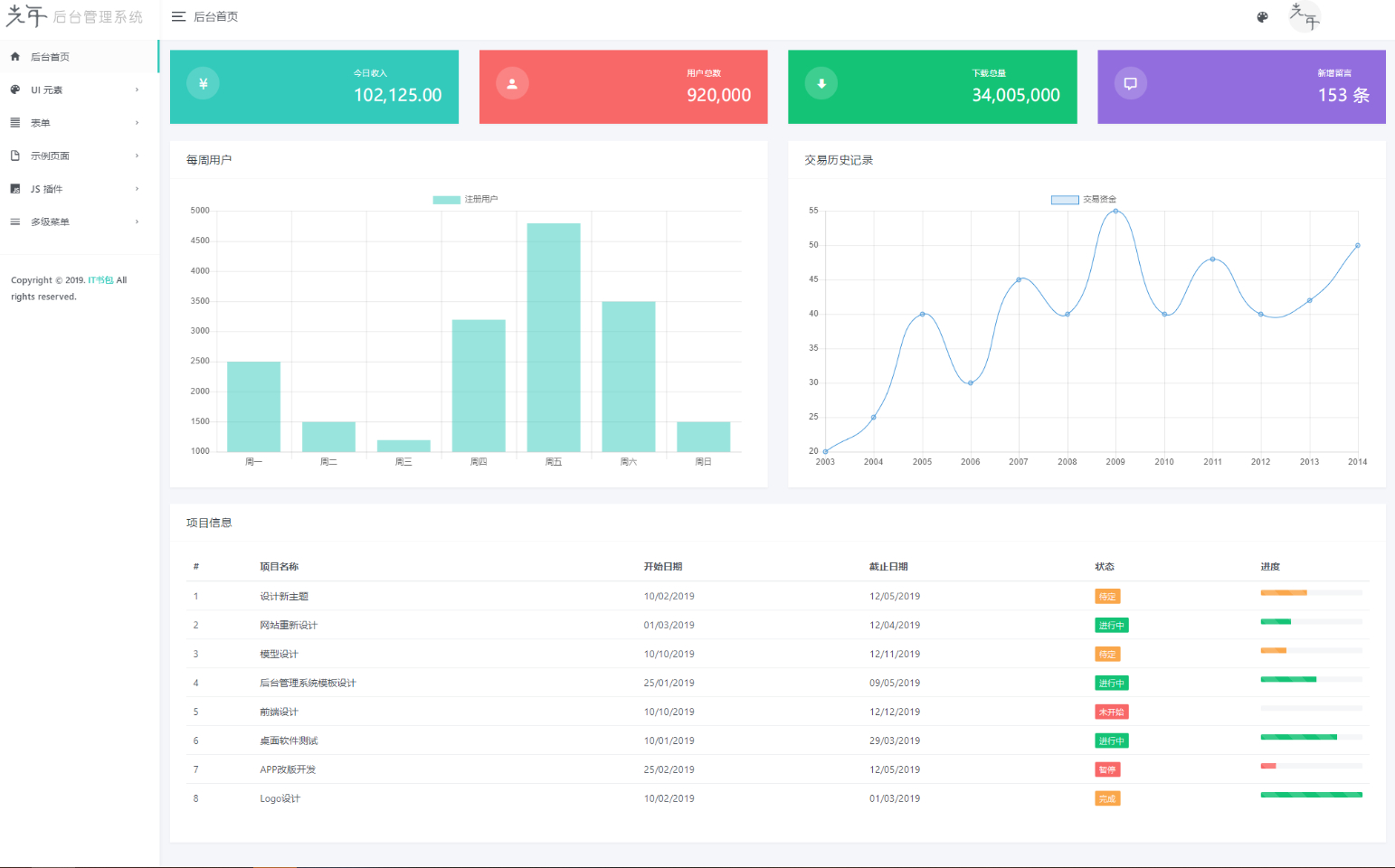Click the progress bar for Logo设计
The width and height of the screenshot is (1395, 868).
pyautogui.click(x=1311, y=795)
